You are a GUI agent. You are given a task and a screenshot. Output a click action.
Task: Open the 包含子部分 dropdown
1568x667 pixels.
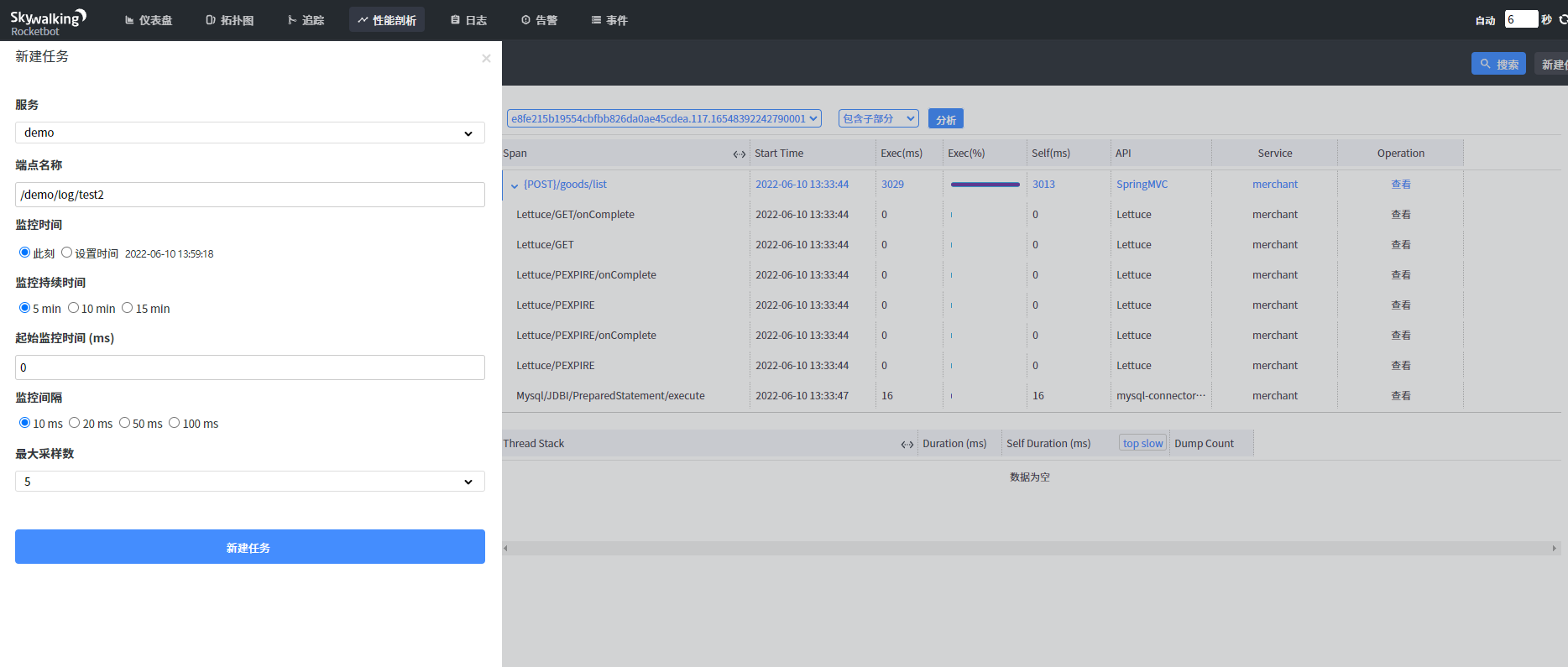[x=879, y=118]
